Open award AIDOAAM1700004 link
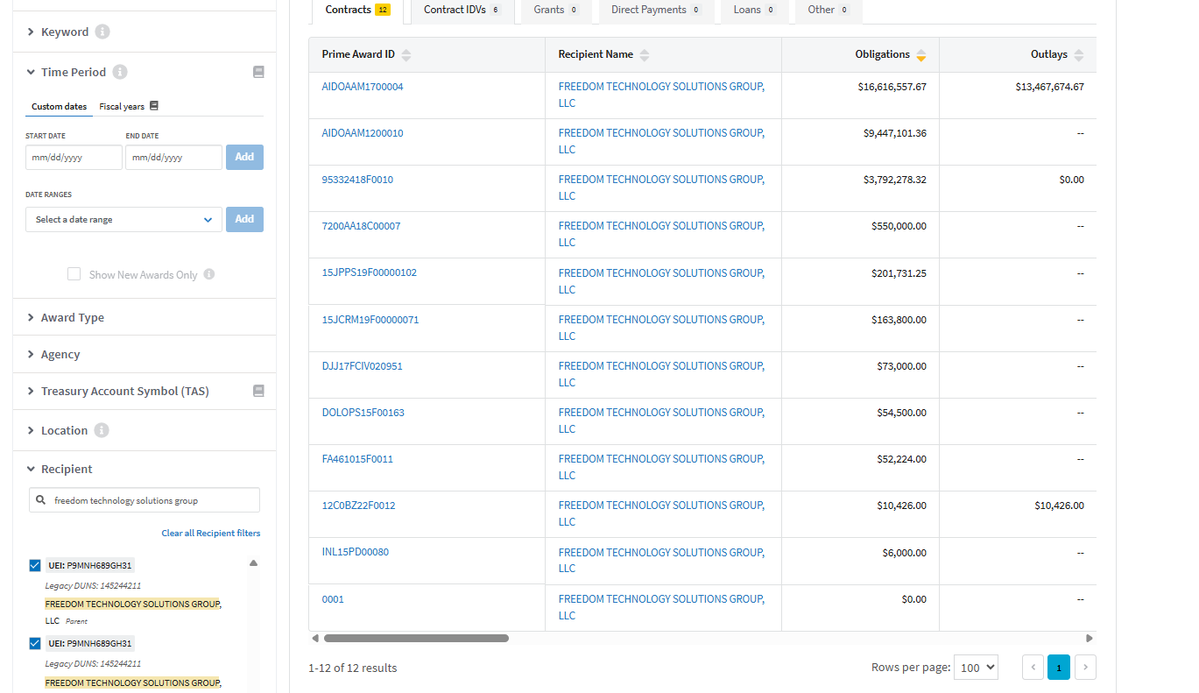The image size is (1199, 693). [x=362, y=87]
